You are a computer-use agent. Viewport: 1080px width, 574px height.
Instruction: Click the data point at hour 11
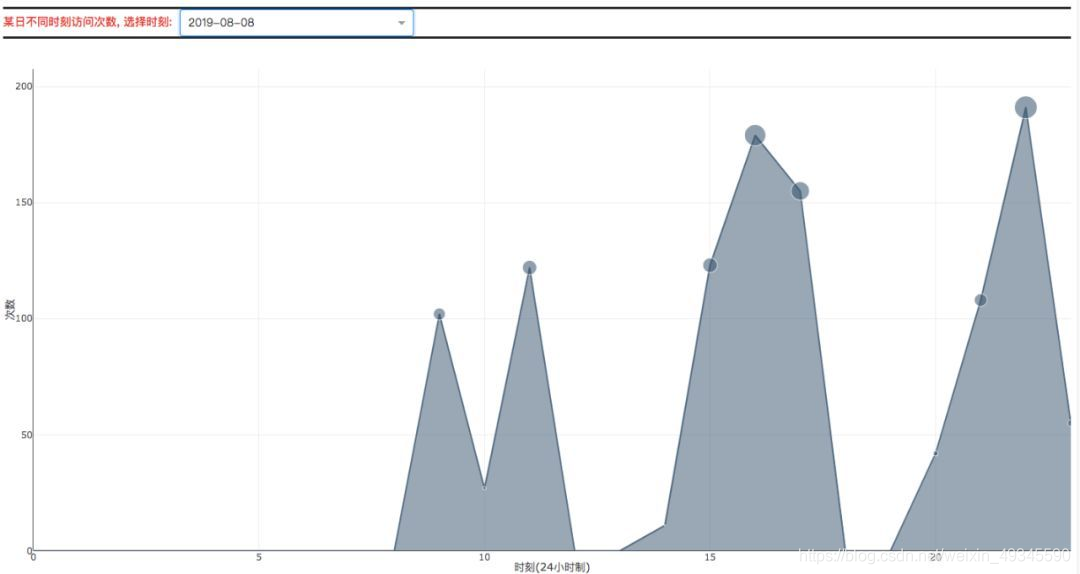coord(529,267)
